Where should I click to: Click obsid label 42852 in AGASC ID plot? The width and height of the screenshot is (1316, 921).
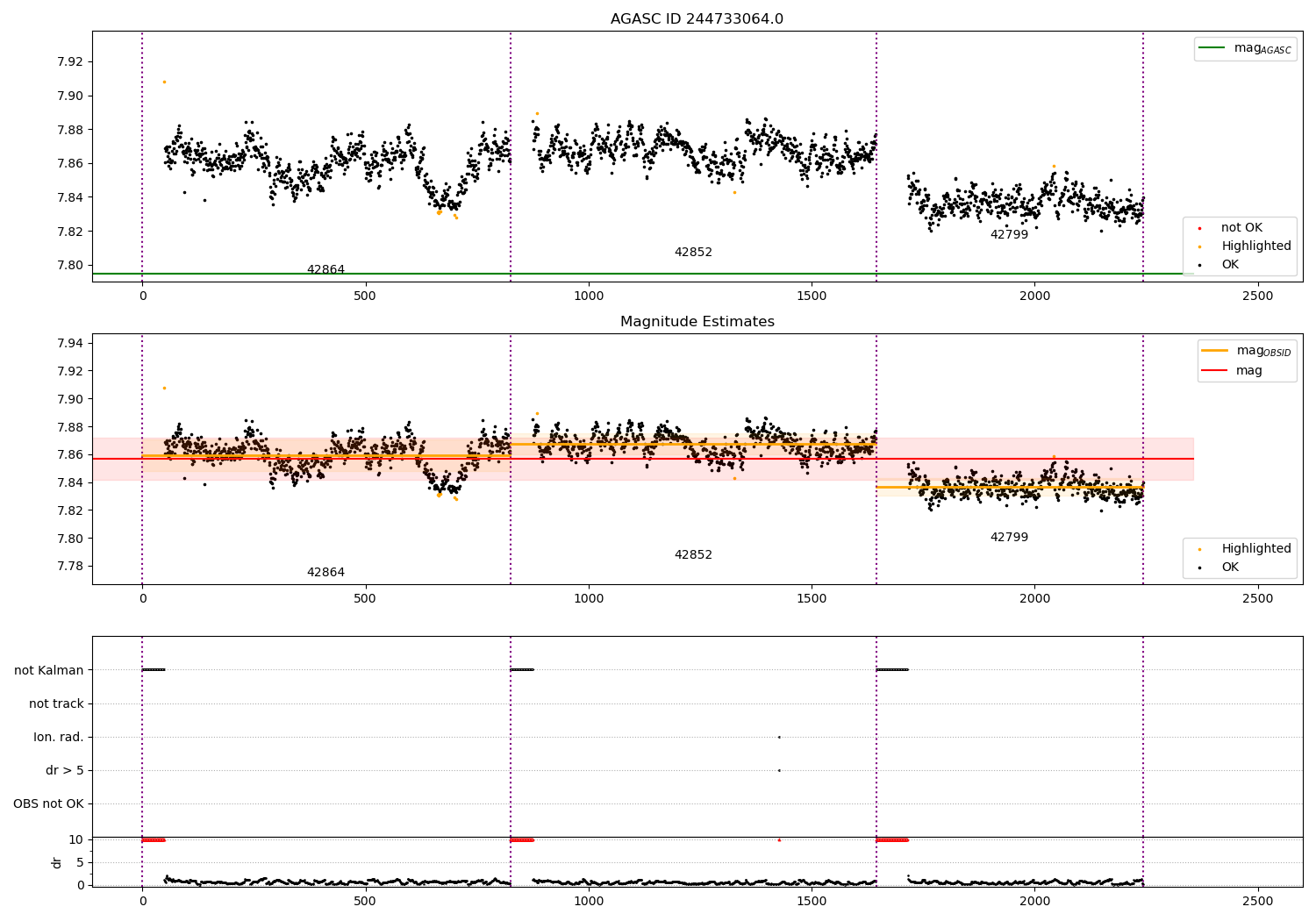point(693,253)
